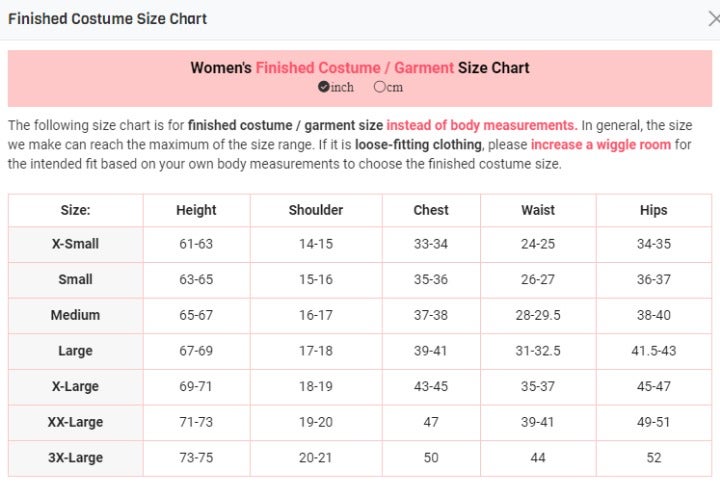
Task: Click the Small size row label
Action: pyautogui.click(x=75, y=279)
